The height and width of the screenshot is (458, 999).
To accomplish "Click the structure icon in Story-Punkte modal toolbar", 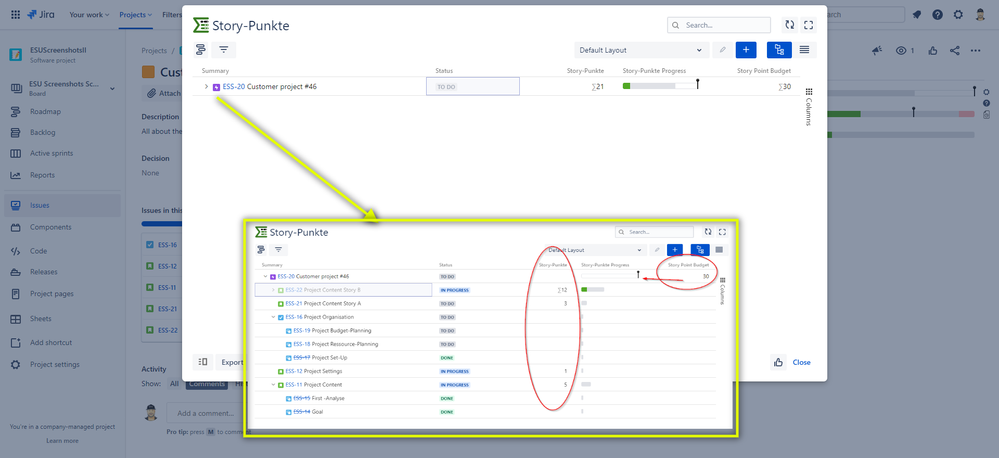I will [201, 49].
